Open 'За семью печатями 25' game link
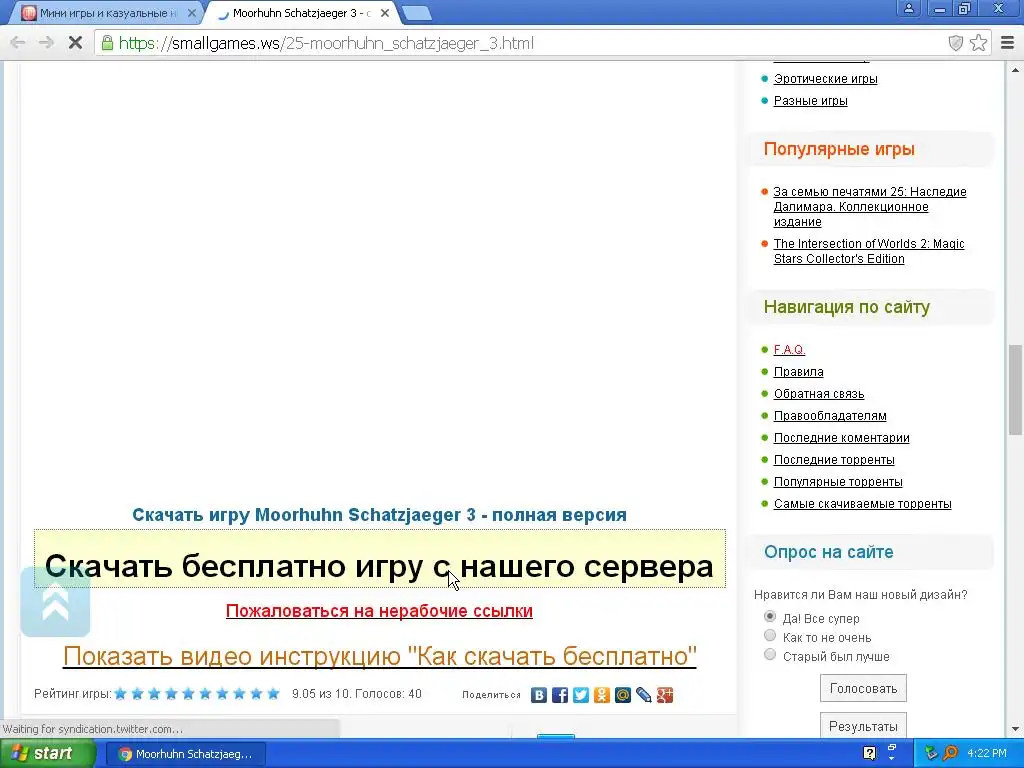Viewport: 1024px width, 768px height. (870, 206)
